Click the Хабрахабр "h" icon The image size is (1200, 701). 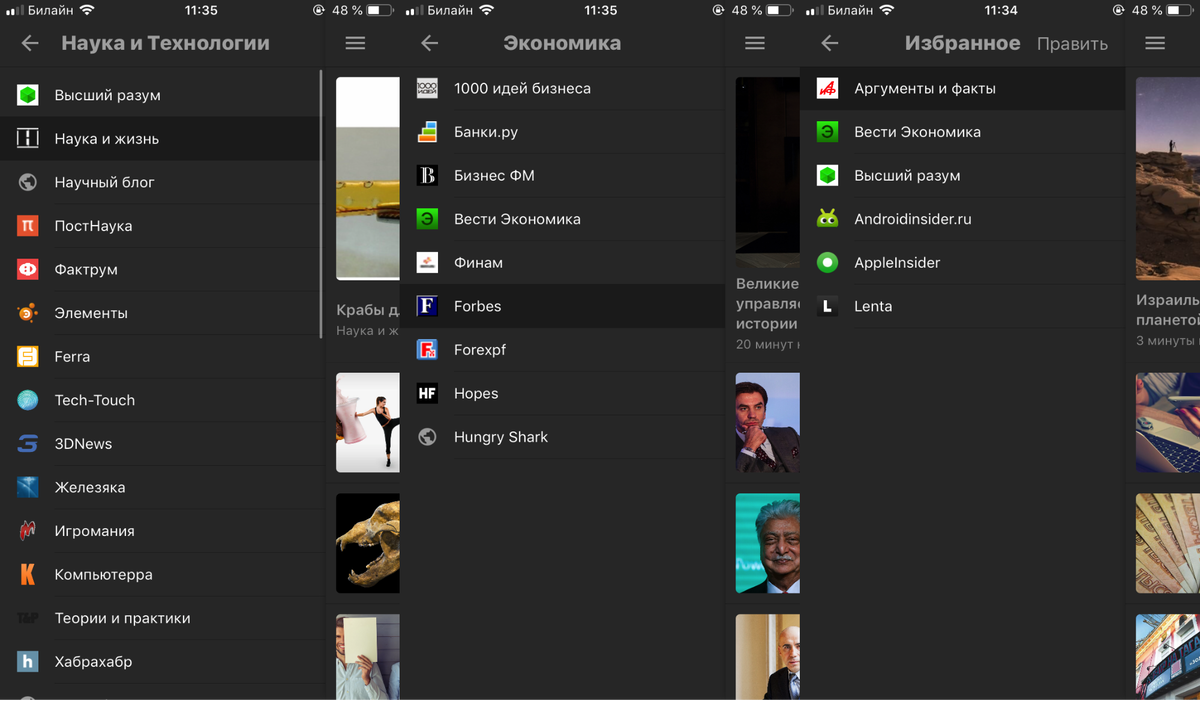[x=28, y=662]
